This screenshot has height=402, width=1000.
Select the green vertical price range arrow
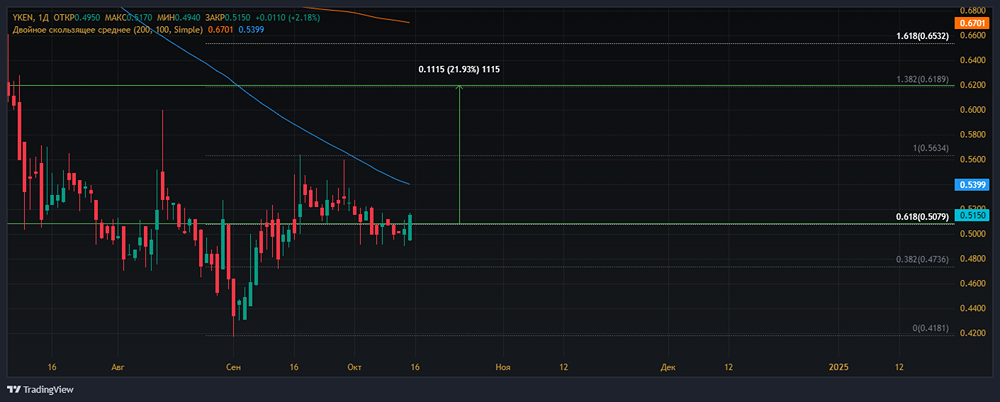point(460,154)
